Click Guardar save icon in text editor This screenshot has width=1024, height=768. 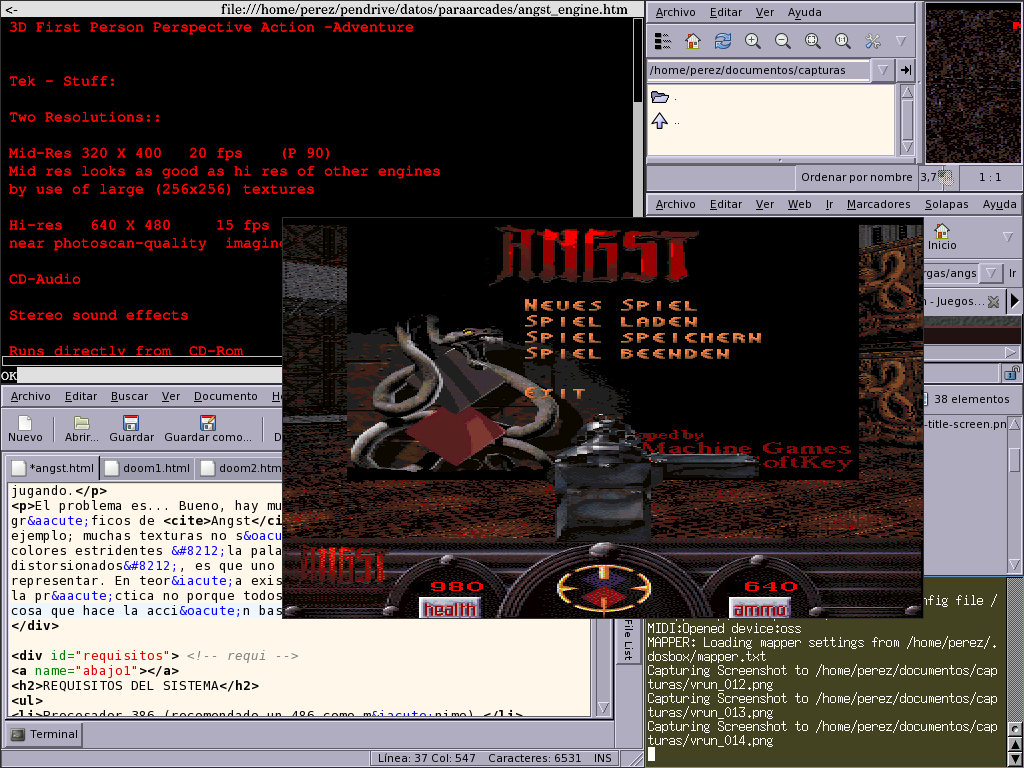click(x=131, y=429)
